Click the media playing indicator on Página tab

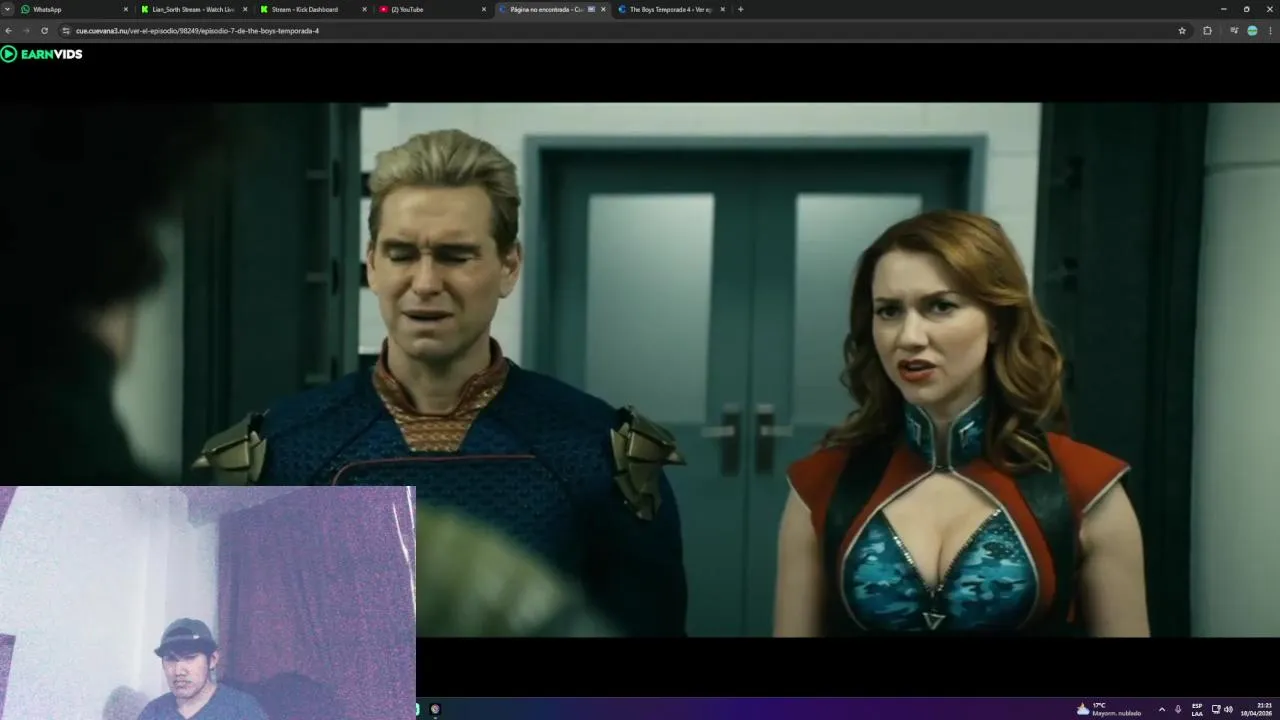591,9
